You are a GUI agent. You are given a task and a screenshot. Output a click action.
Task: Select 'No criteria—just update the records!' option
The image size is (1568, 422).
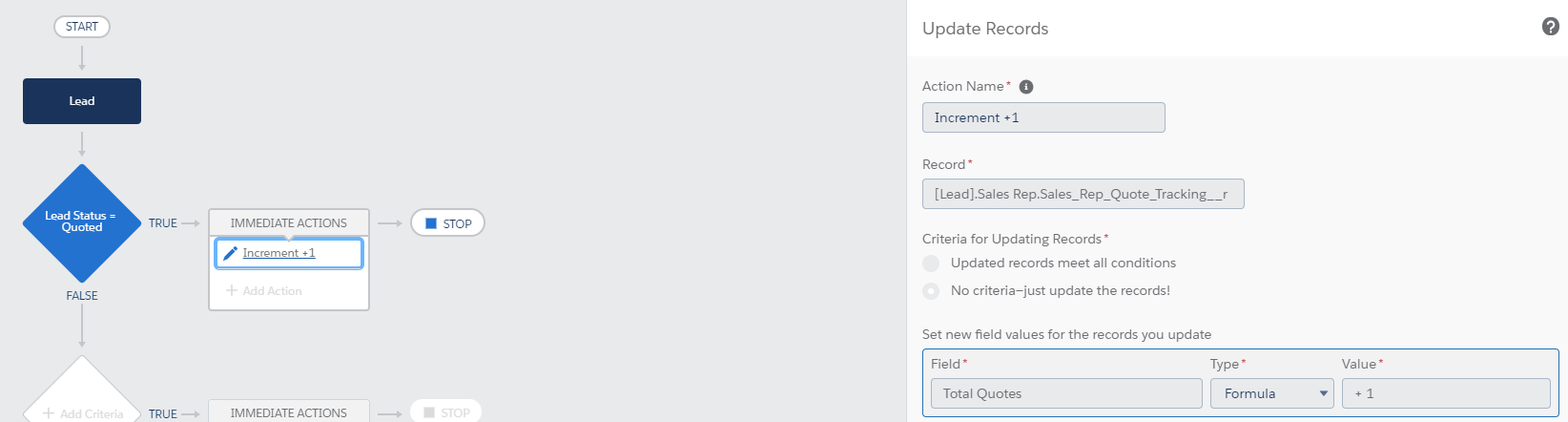pos(931,291)
